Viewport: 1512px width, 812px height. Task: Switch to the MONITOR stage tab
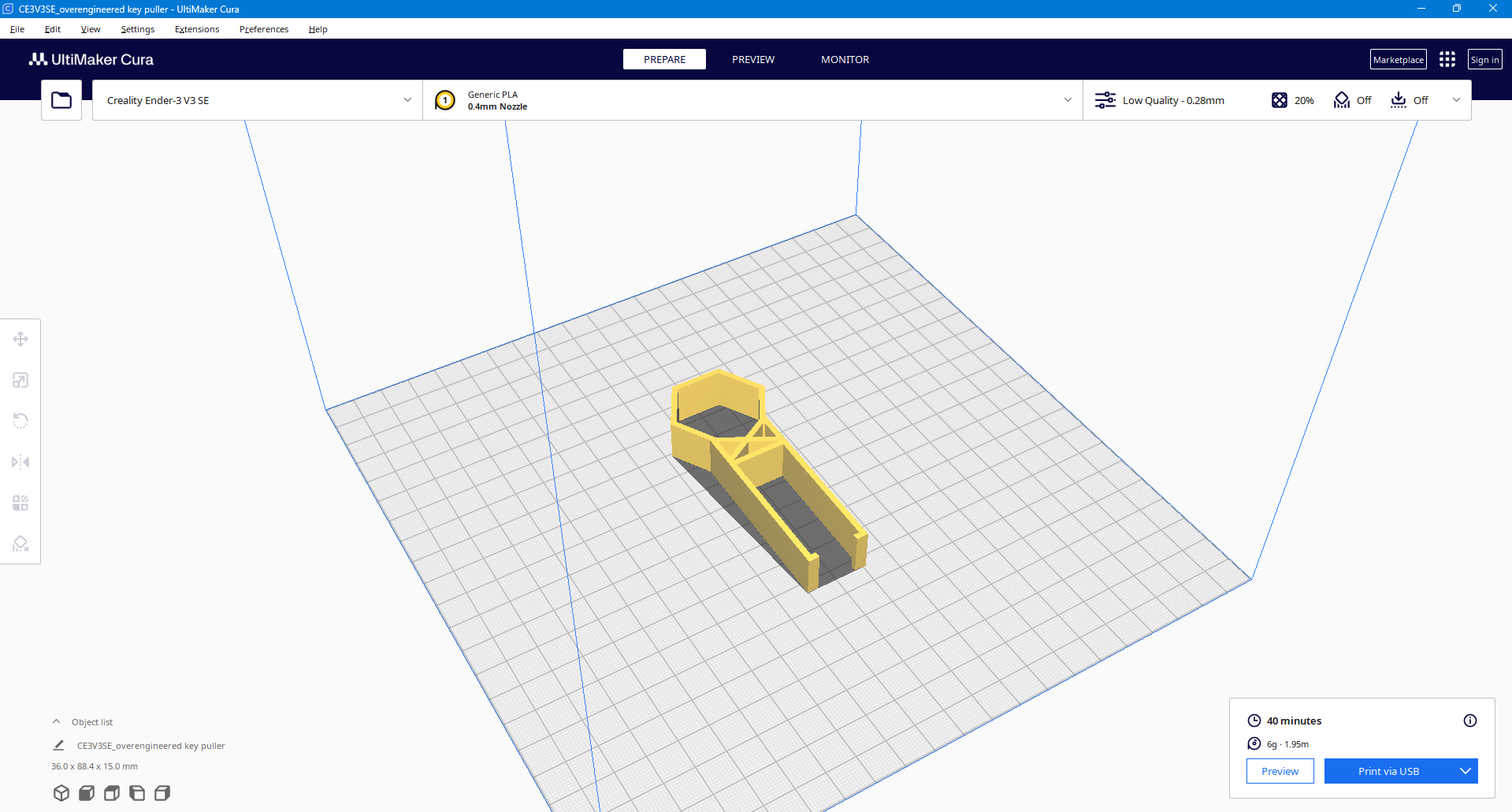pyautogui.click(x=845, y=59)
